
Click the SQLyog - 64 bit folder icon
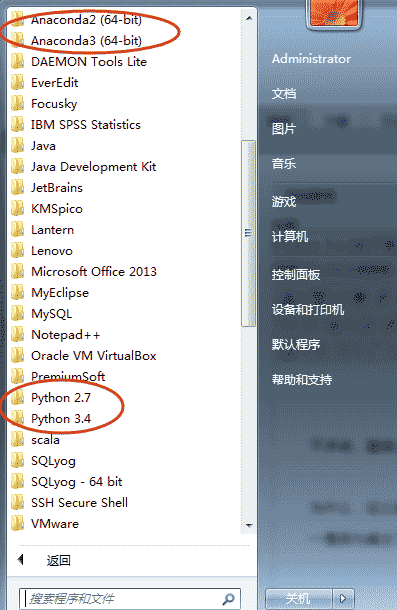point(18,482)
